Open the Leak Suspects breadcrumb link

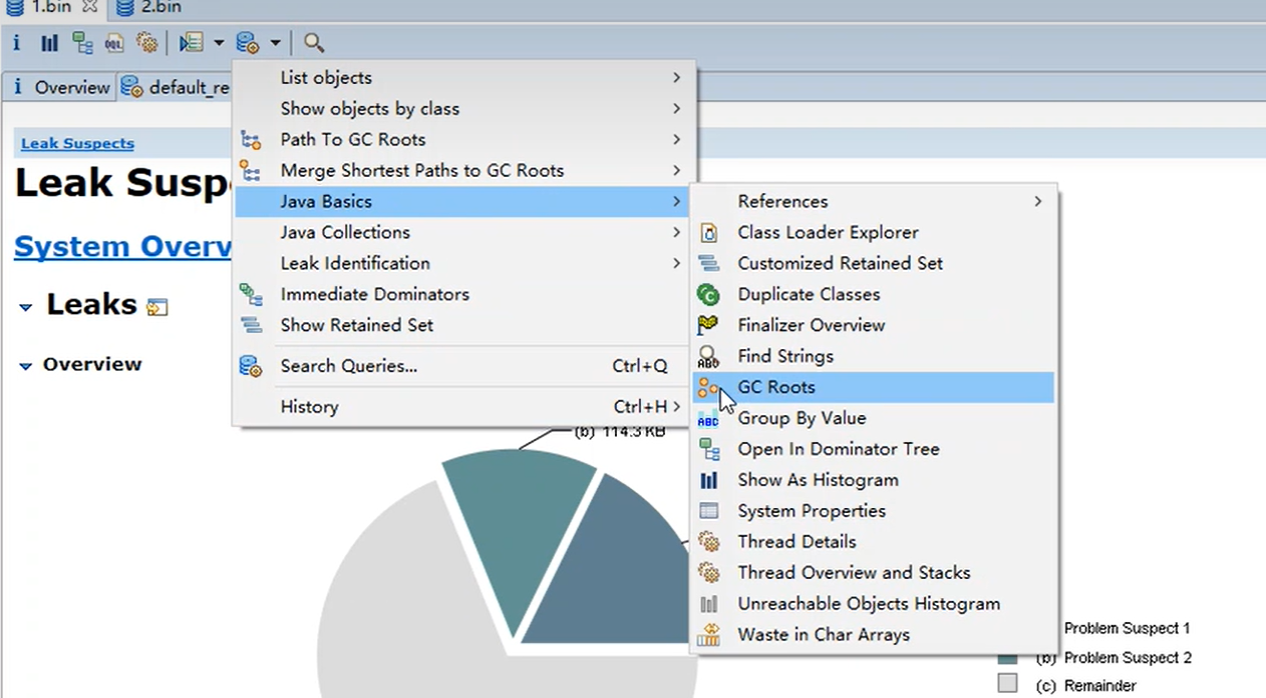[x=78, y=143]
